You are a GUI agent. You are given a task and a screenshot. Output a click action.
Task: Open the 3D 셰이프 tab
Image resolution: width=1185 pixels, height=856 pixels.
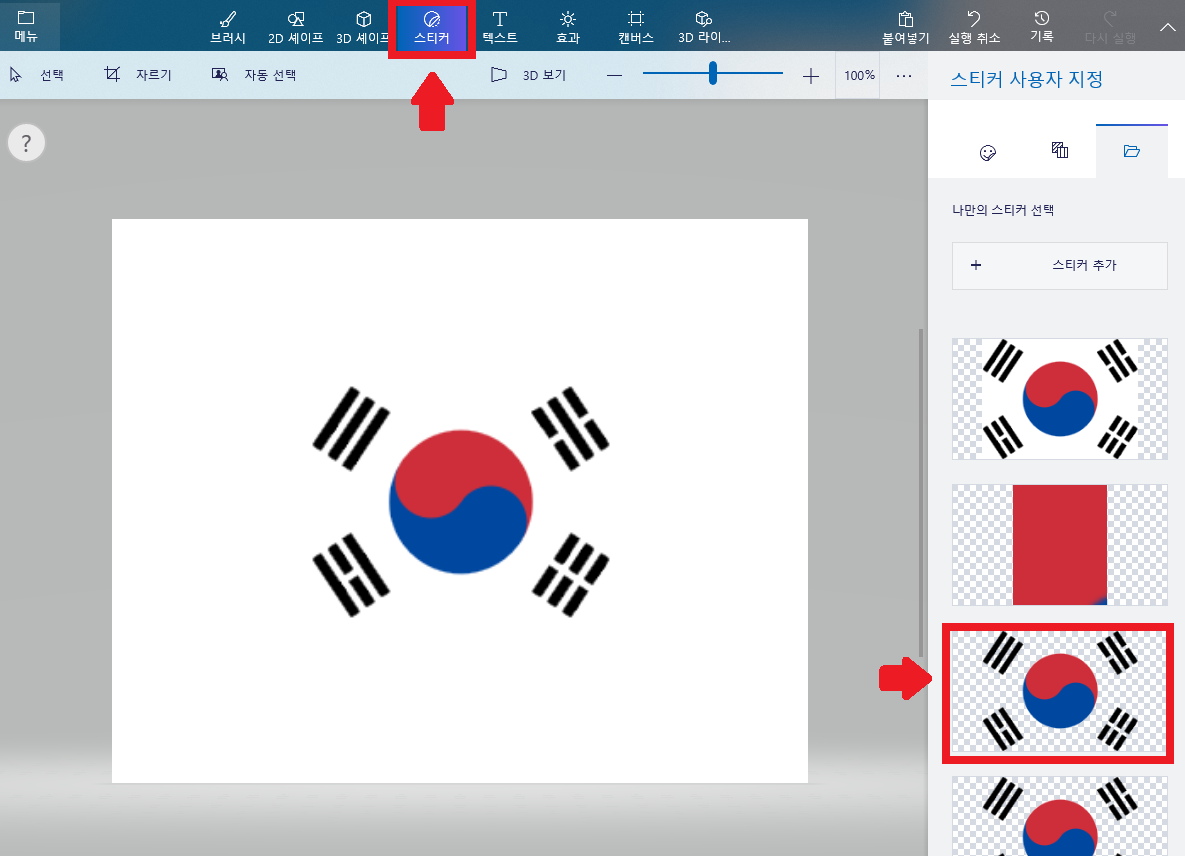[363, 27]
